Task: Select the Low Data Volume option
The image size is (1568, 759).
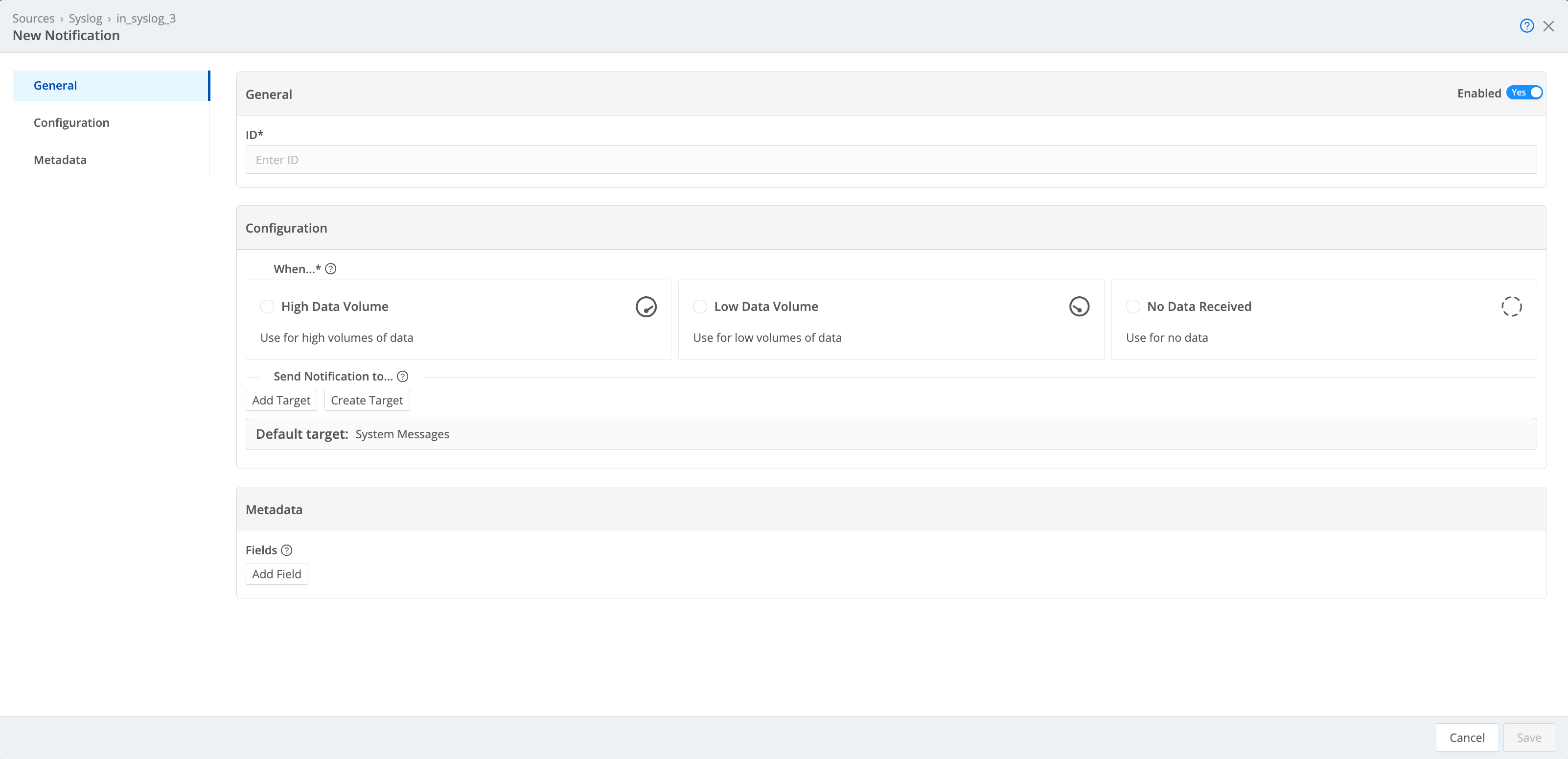Action: [x=699, y=307]
